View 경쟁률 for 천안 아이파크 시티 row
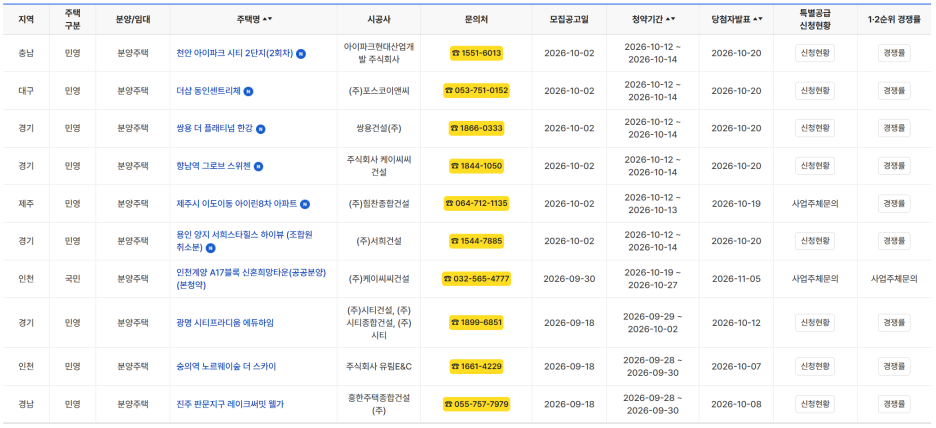Image resolution: width=936 pixels, height=428 pixels. [894, 53]
